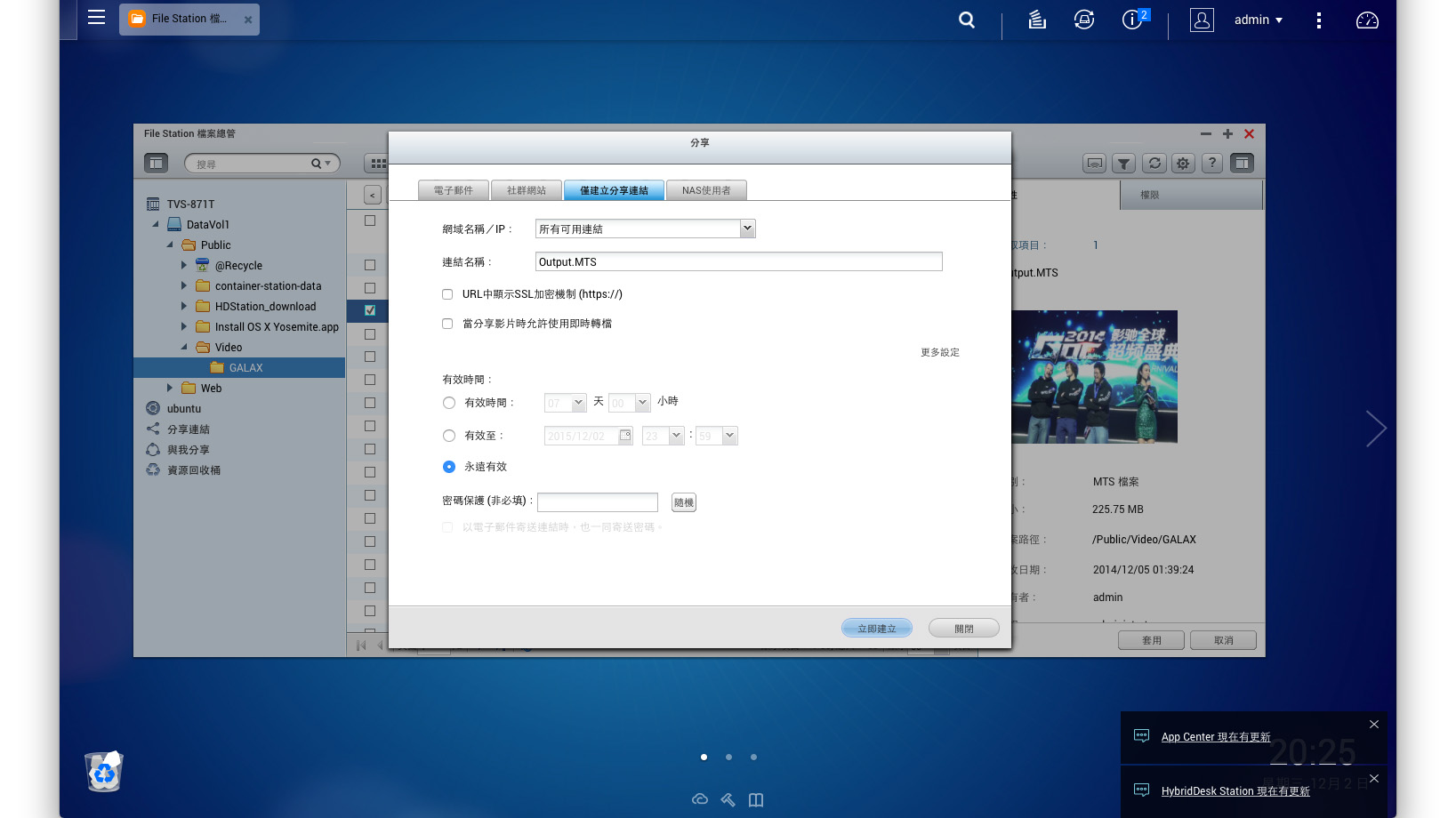Open the main hamburger menu
This screenshot has height=818, width=1456.
(x=96, y=17)
